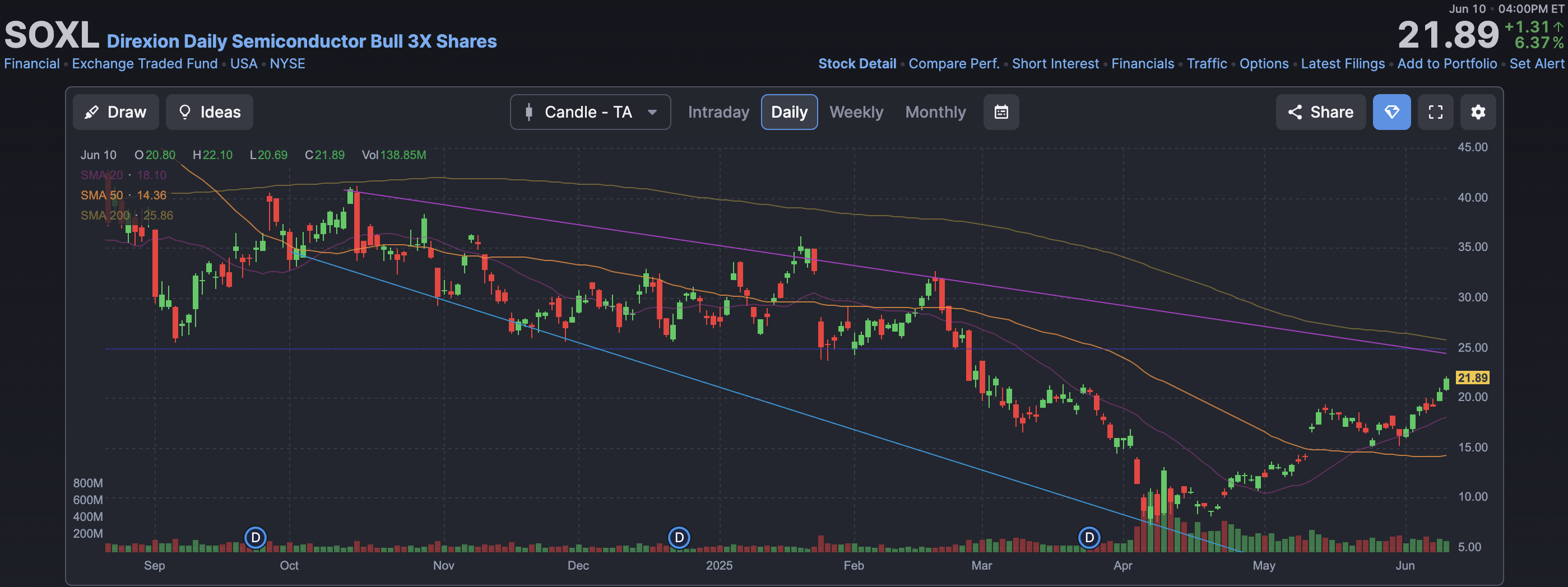Open the Traffic link
Image resolution: width=1568 pixels, height=587 pixels.
point(1207,64)
